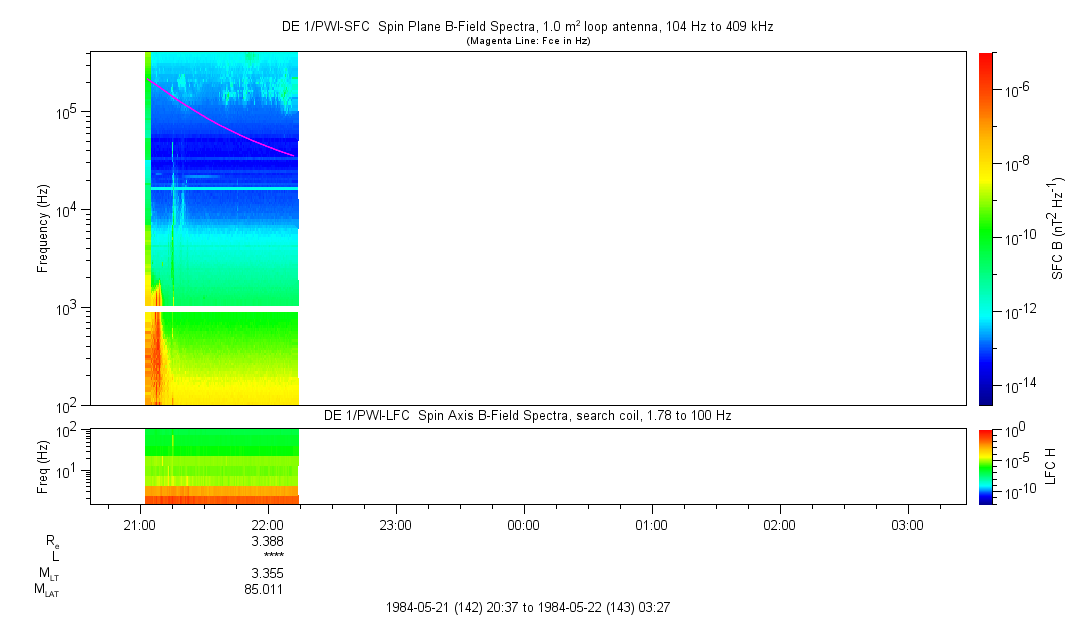The image size is (1083, 620).
Task: Select the 22:00 time axis tick label
Action: click(x=268, y=524)
